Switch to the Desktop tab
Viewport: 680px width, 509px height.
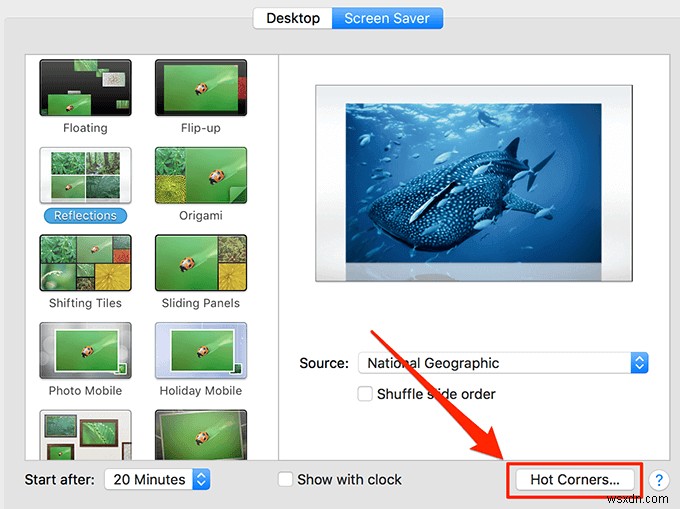click(x=293, y=18)
